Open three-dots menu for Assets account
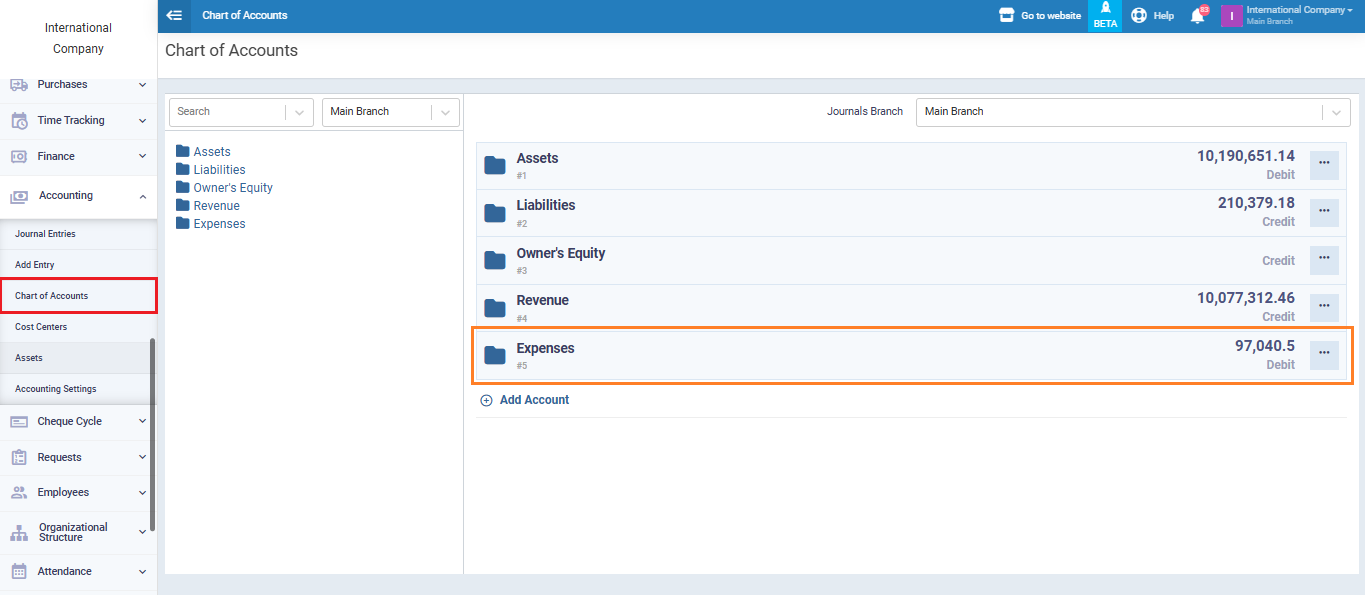Viewport: 1365px width, 595px height. (x=1324, y=165)
